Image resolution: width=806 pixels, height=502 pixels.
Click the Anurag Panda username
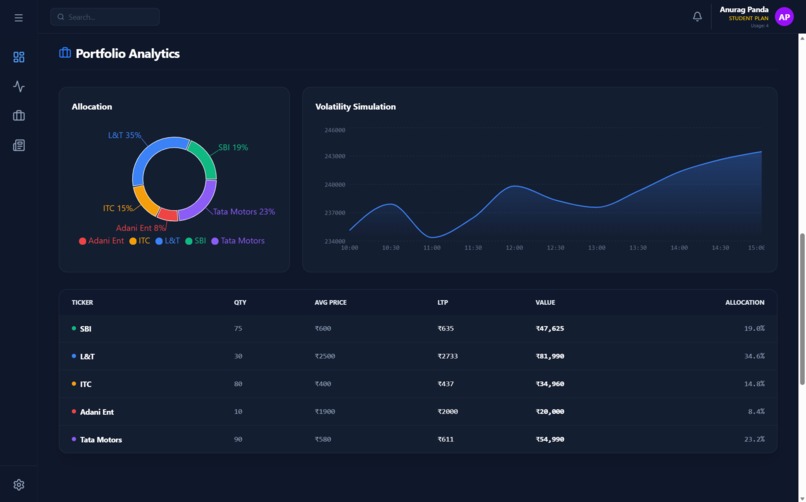(744, 9)
